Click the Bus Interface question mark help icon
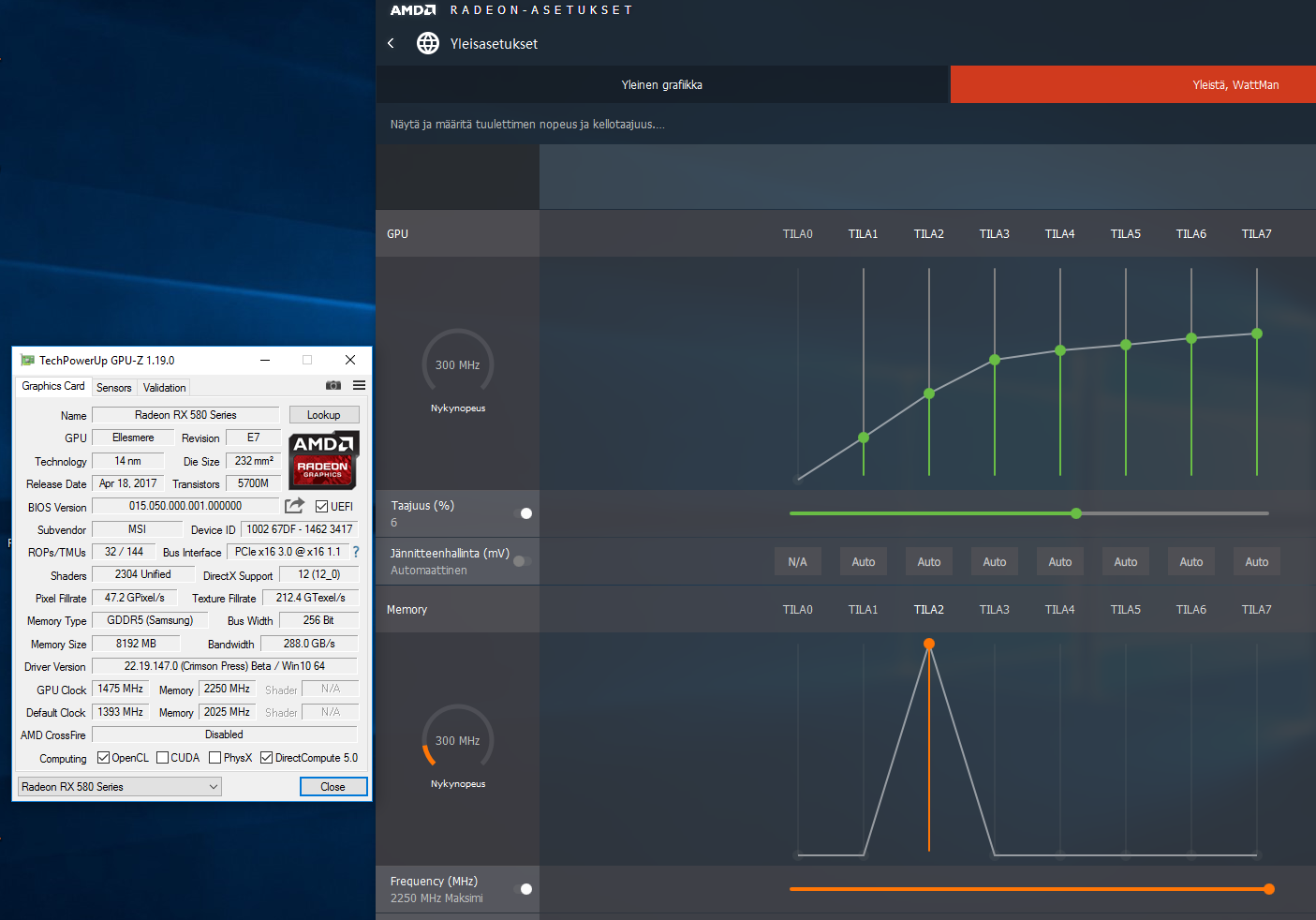 [x=356, y=552]
